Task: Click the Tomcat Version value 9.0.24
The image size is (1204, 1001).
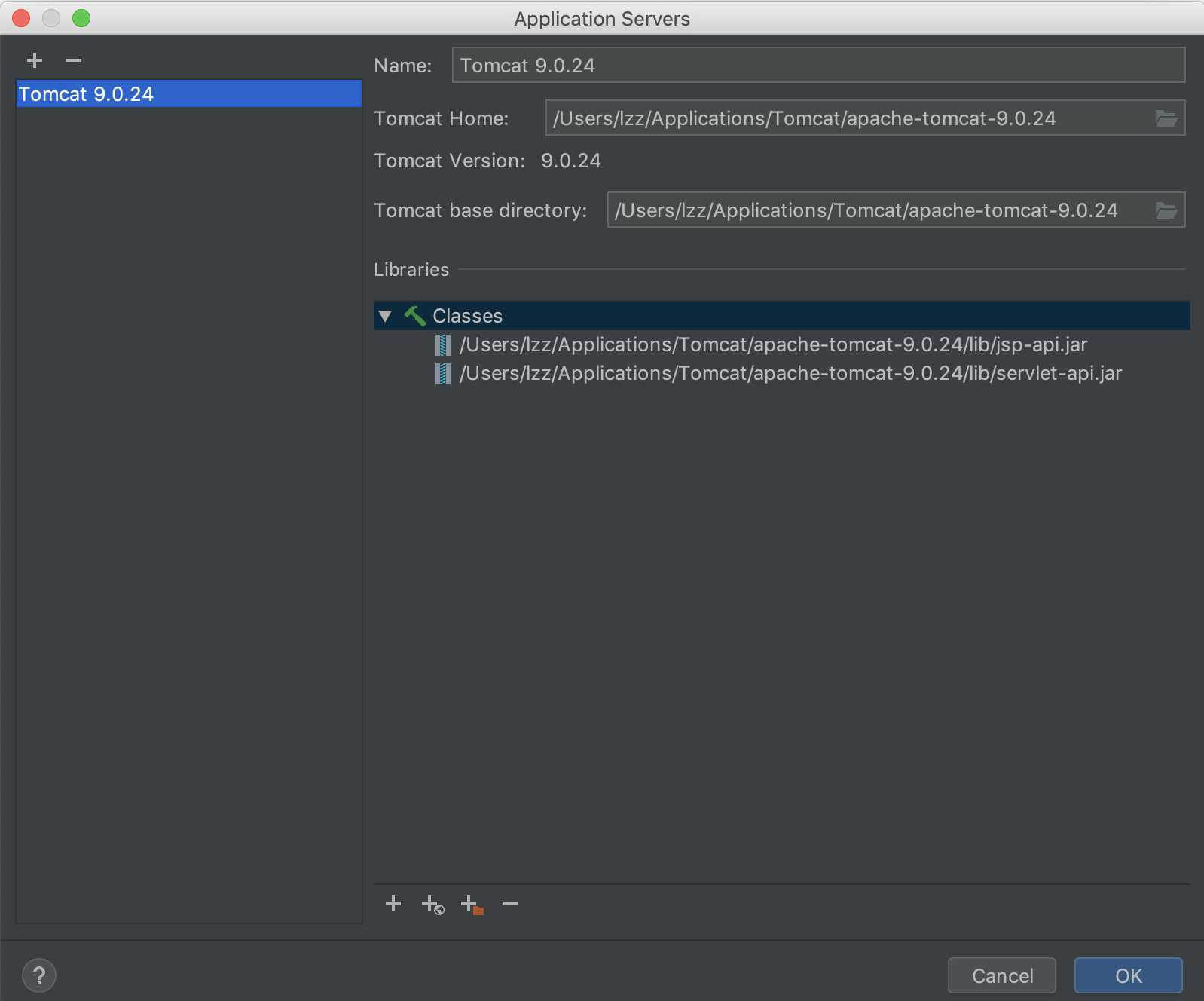Action: (x=571, y=161)
